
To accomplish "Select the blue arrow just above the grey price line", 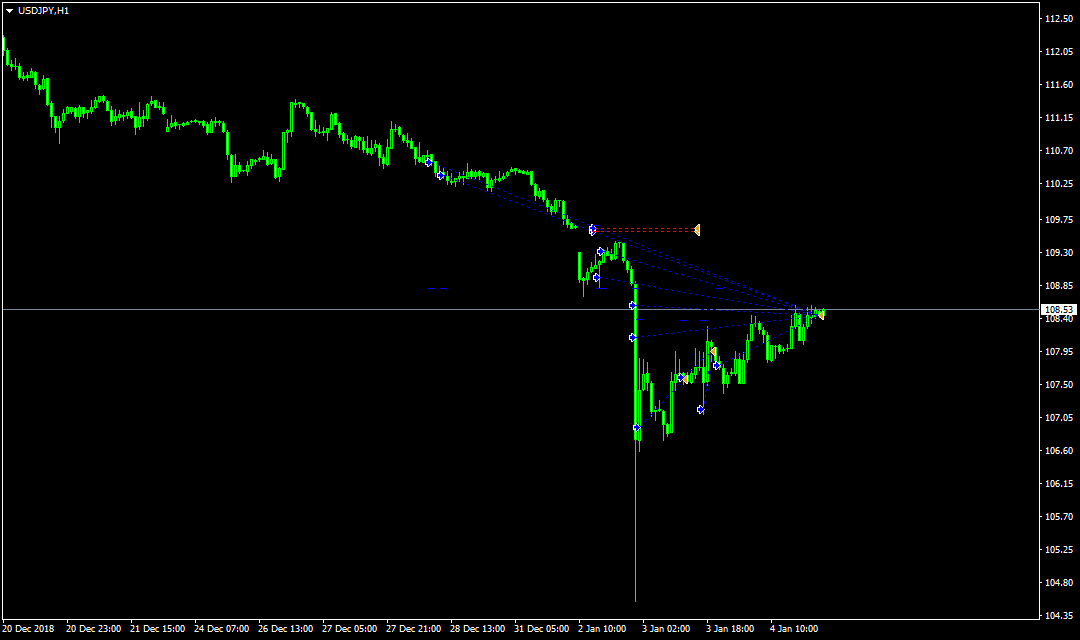I will tap(632, 305).
